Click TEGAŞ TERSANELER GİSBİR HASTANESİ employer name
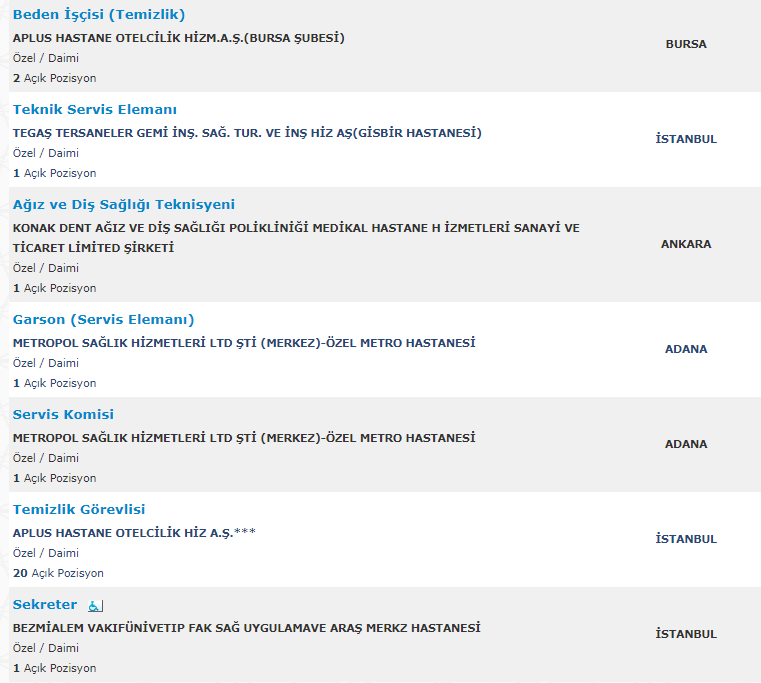This screenshot has height=683, width=761. 247,133
